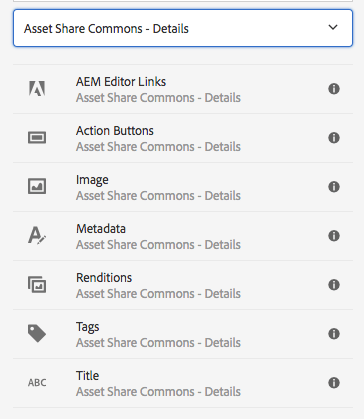Click group subtitle under Image
The height and width of the screenshot is (419, 364).
click(158, 196)
